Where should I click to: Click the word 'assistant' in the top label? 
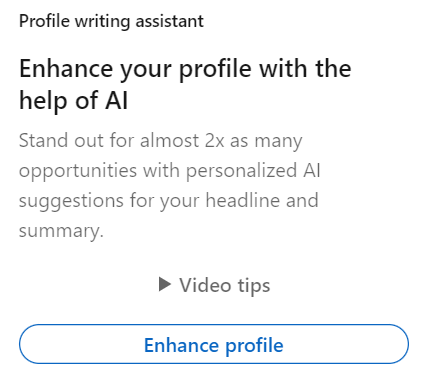coord(169,21)
